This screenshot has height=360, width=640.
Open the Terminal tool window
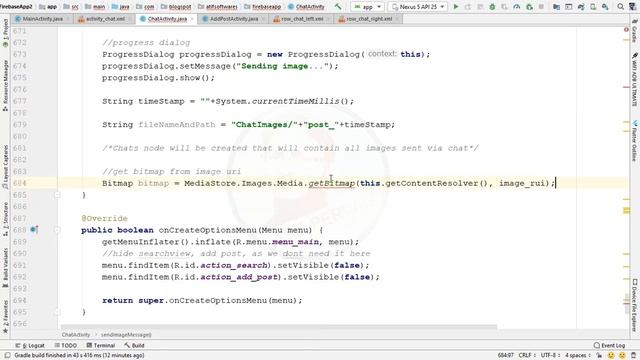click(x=100, y=345)
